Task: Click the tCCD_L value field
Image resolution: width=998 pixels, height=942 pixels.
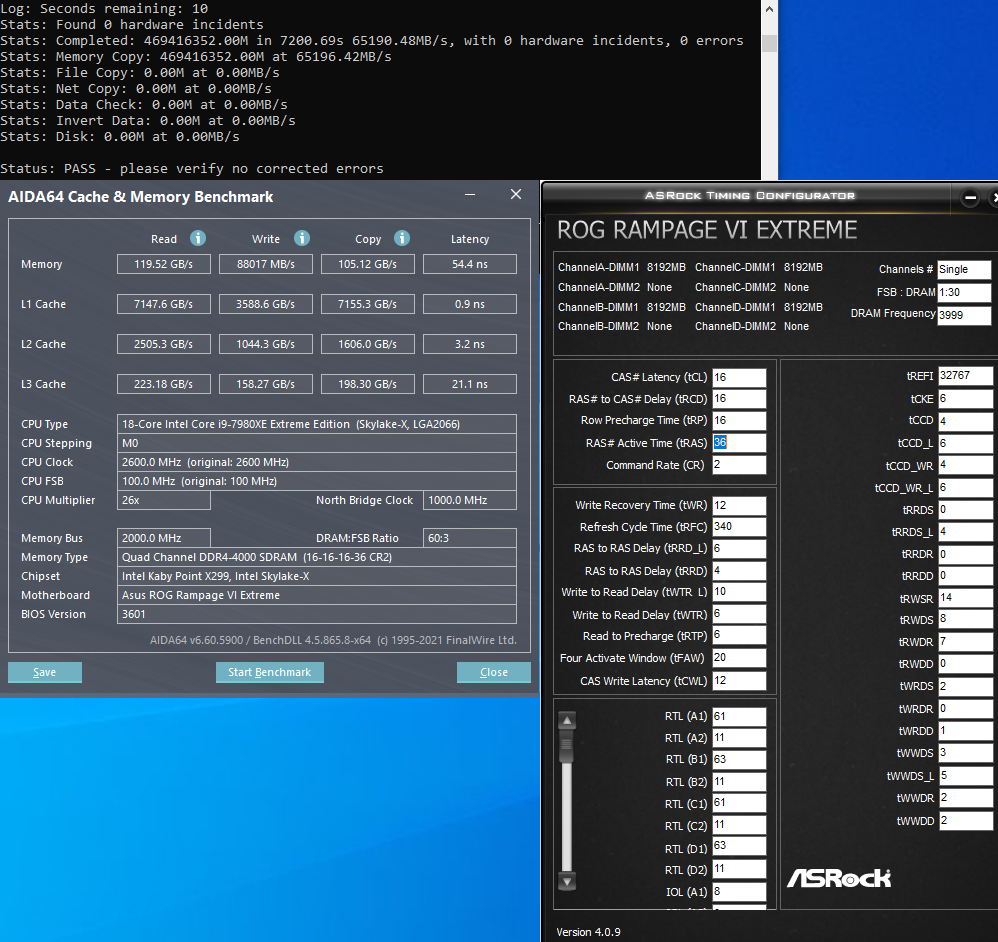Action: coord(965,444)
